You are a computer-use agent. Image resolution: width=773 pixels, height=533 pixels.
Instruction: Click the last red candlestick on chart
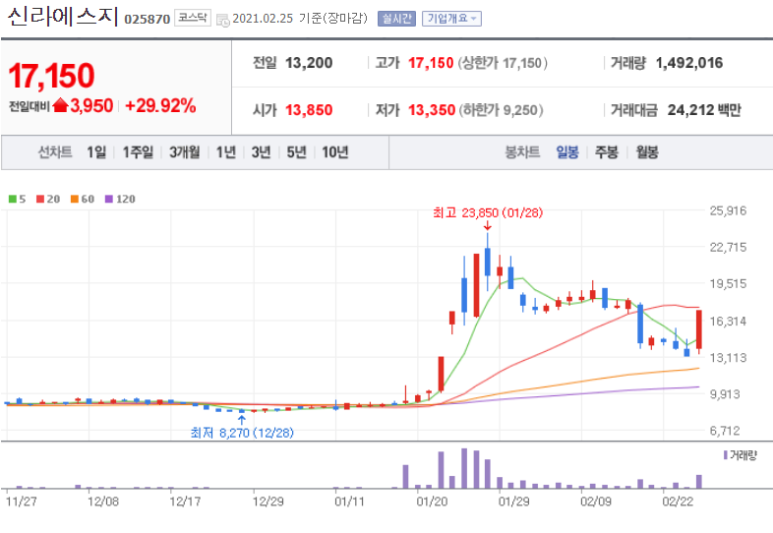pyautogui.click(x=699, y=329)
